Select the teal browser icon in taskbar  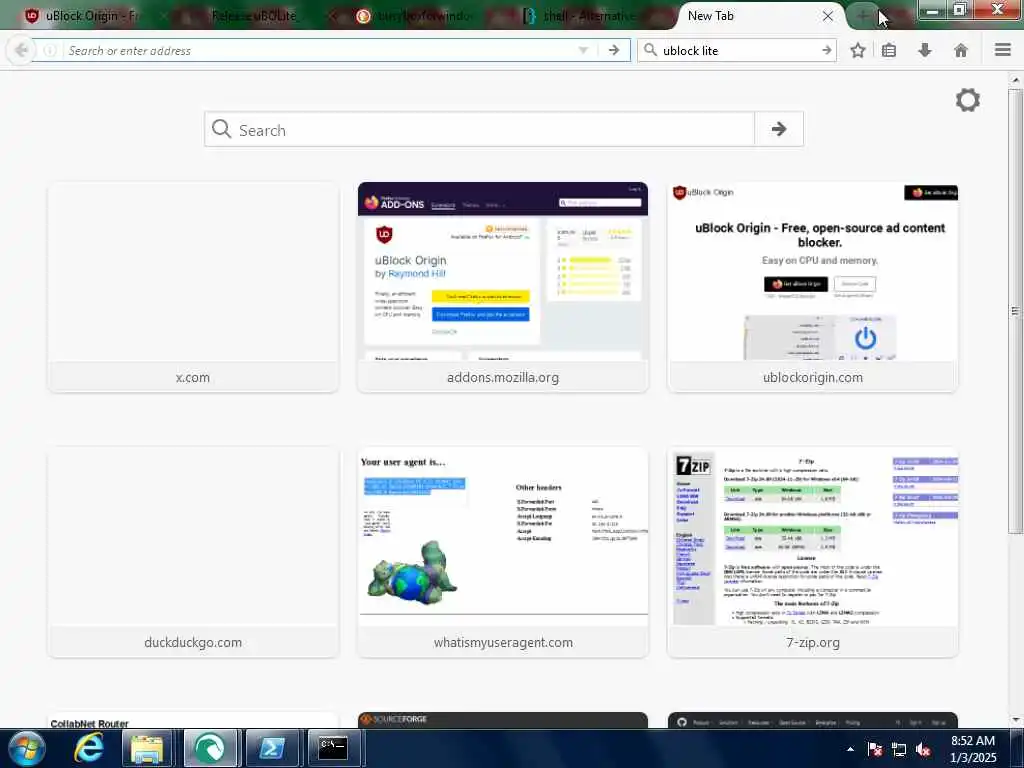(210, 748)
